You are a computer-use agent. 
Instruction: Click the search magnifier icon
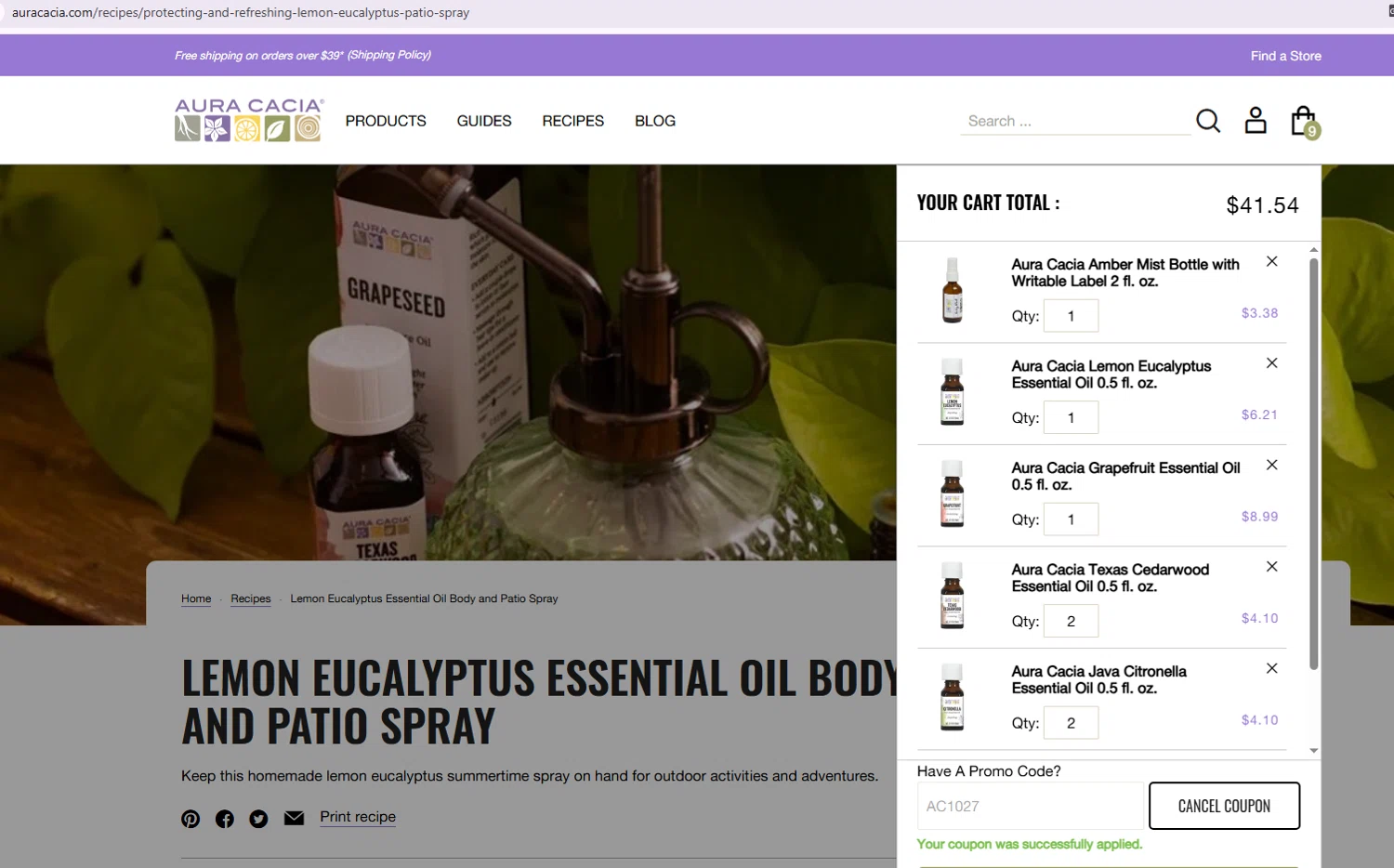[x=1208, y=121]
